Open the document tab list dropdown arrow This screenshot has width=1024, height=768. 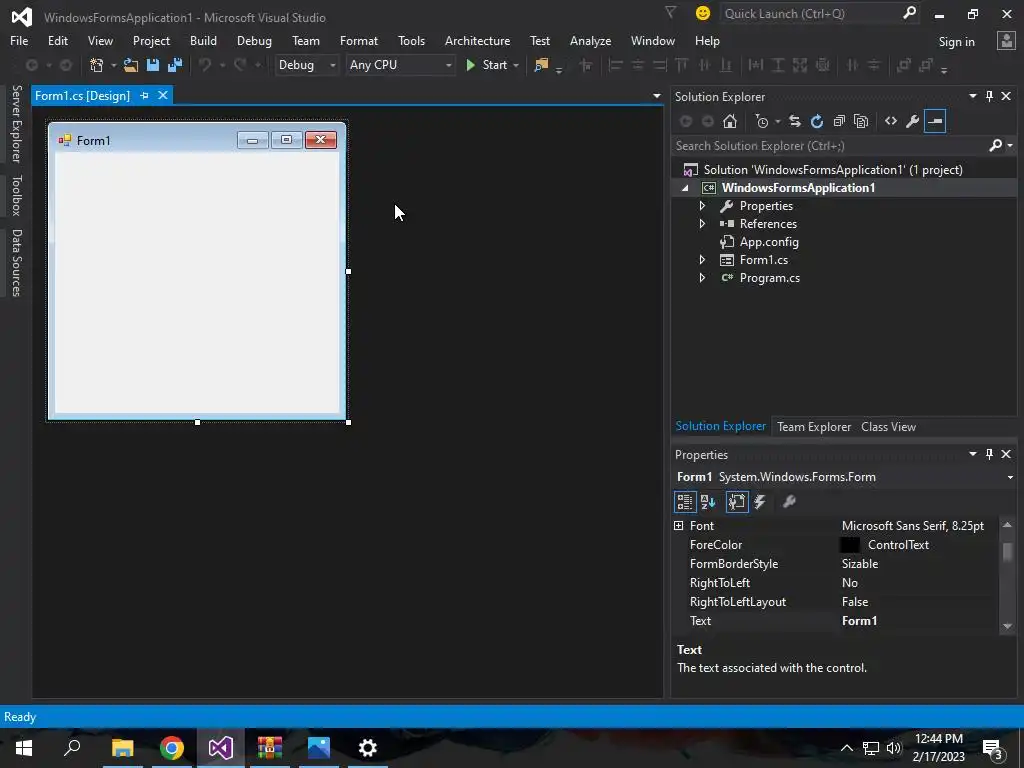pyautogui.click(x=656, y=96)
